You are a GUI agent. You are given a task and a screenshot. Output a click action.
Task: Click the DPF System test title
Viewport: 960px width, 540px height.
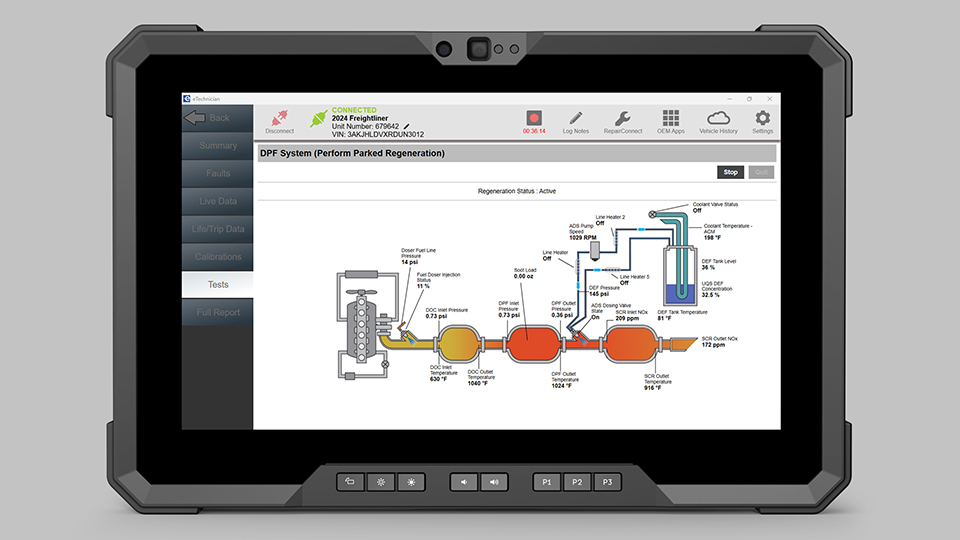tap(352, 153)
